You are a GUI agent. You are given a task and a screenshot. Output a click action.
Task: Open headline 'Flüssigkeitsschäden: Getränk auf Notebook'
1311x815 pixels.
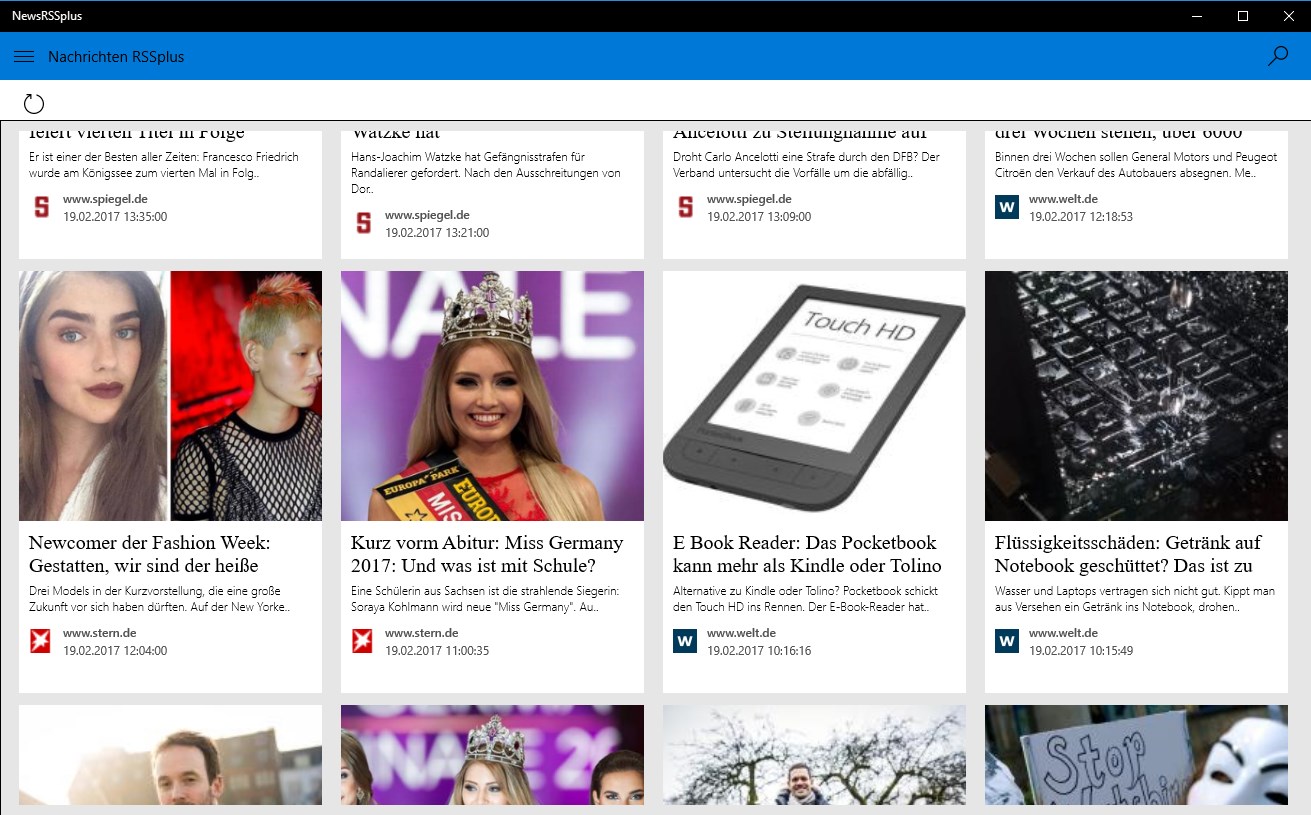[x=1128, y=554]
